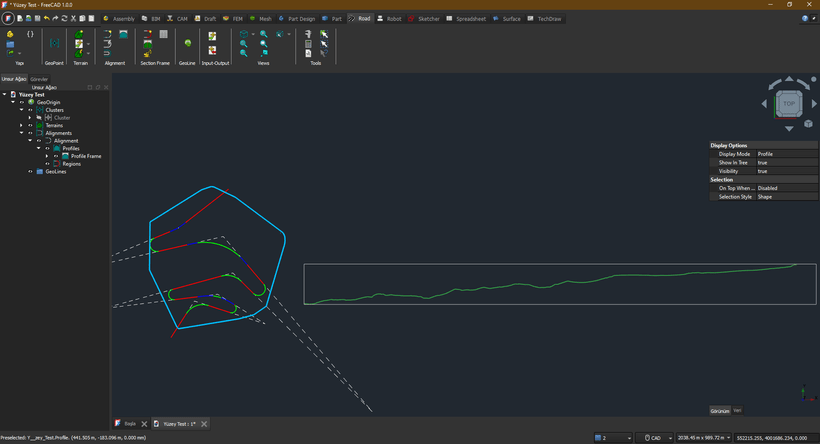Toggle visibility of Regions tree item
The height and width of the screenshot is (444, 820).
coord(47,164)
